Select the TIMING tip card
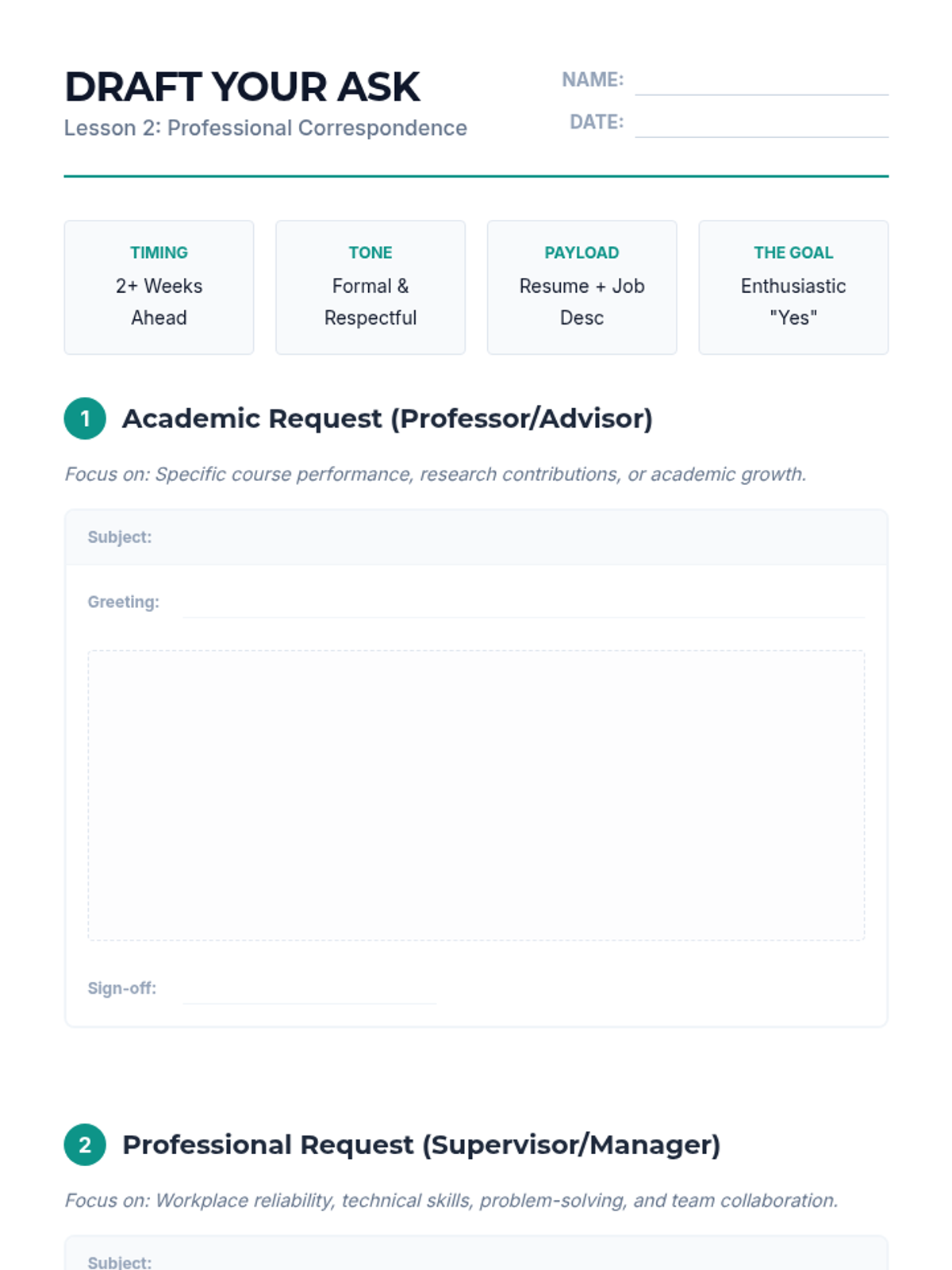 coord(159,287)
